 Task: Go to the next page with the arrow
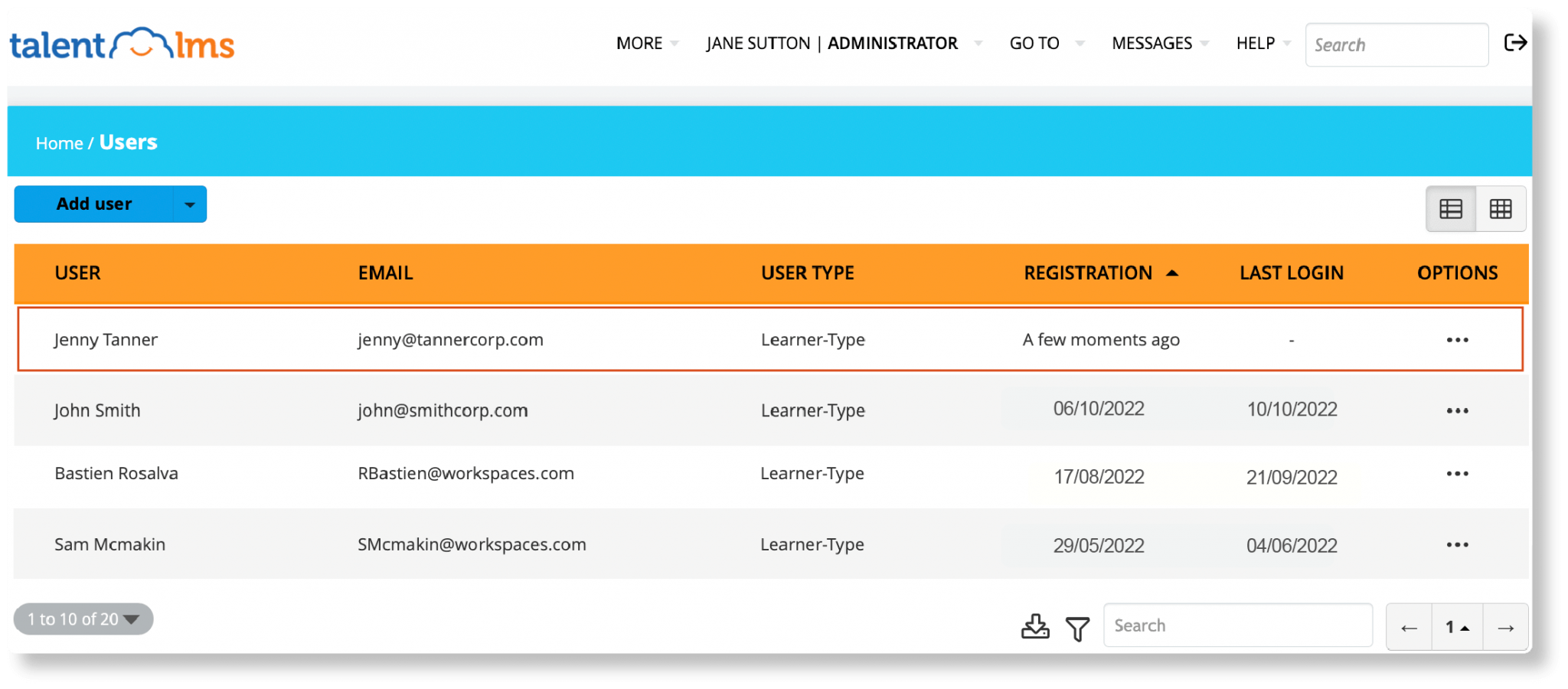click(x=1504, y=626)
